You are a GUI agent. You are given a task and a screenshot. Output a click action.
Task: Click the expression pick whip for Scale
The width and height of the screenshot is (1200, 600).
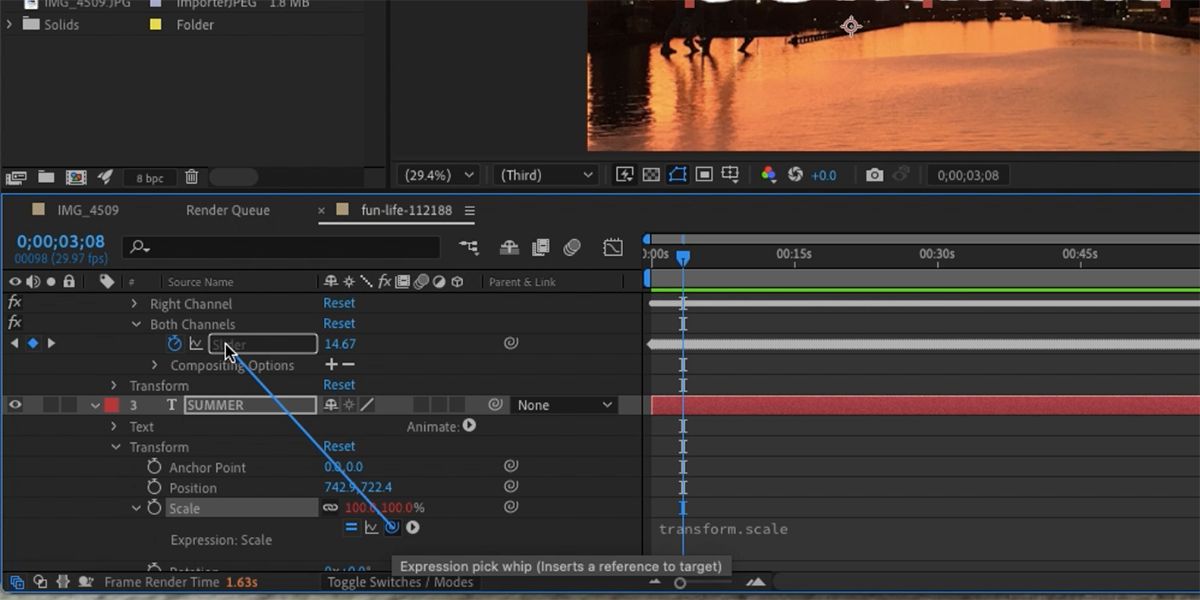click(x=390, y=527)
